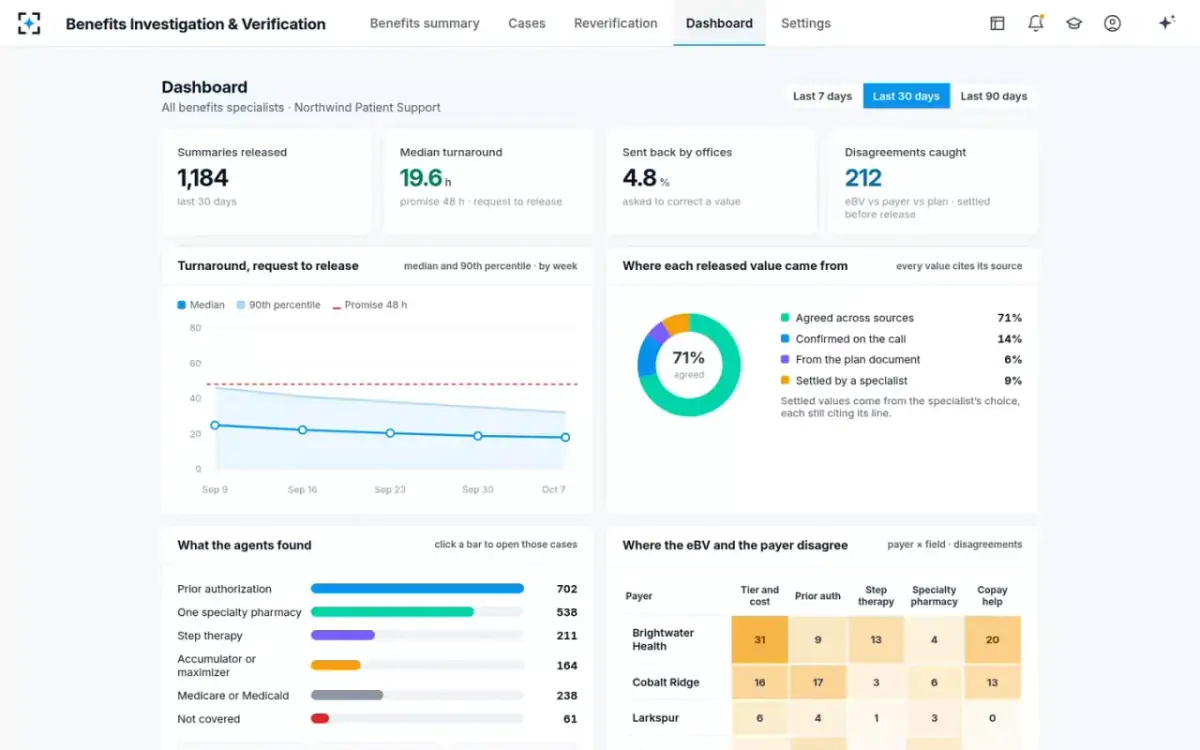Click the app logo icon
The width and height of the screenshot is (1200, 750).
pyautogui.click(x=29, y=23)
